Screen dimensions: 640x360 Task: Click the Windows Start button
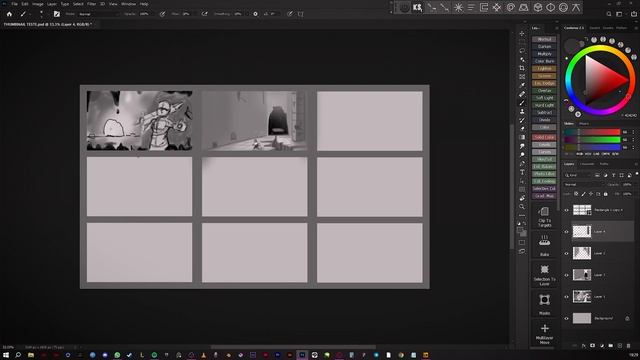pyautogui.click(x=6, y=355)
